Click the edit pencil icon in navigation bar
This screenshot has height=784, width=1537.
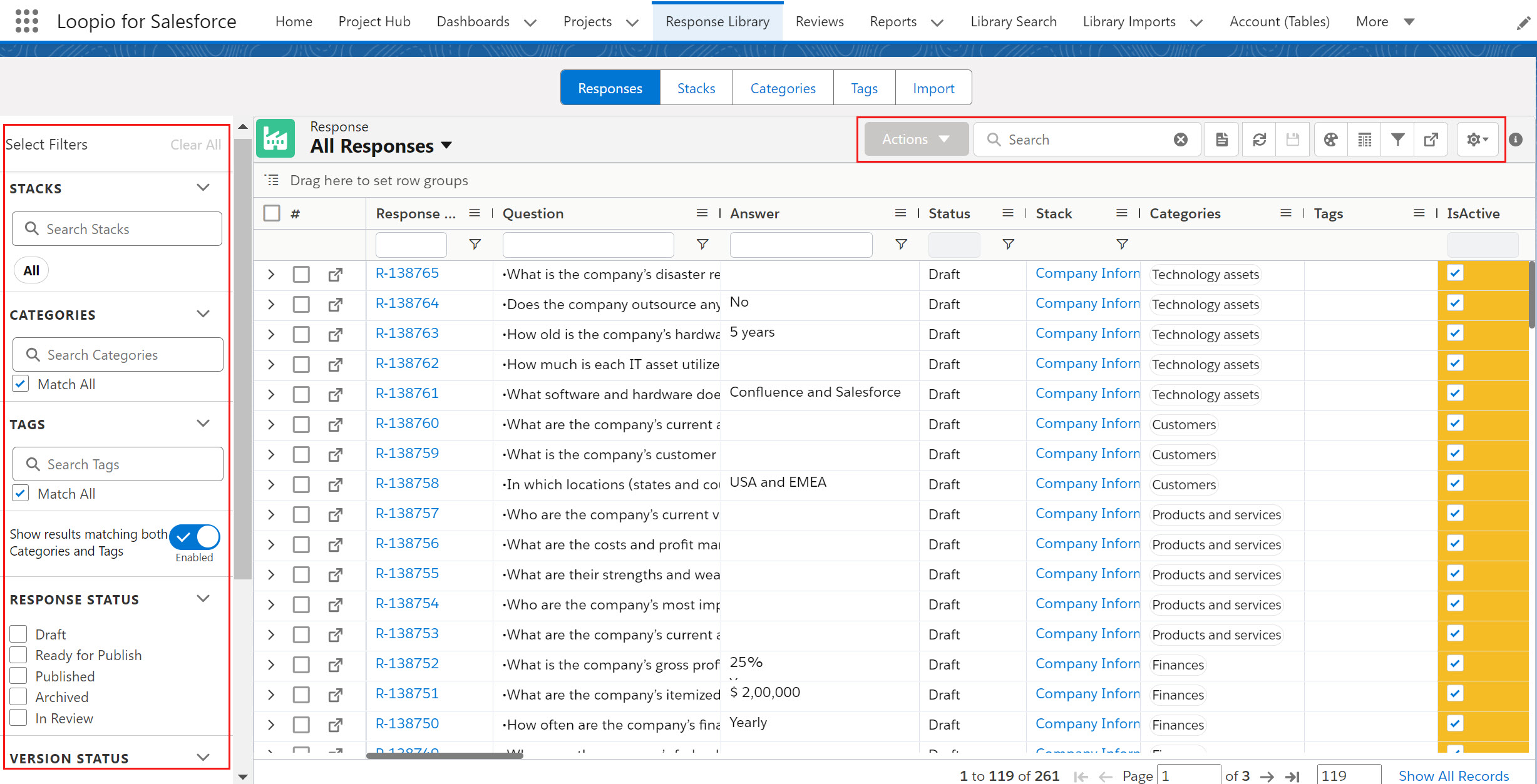coord(1523,24)
